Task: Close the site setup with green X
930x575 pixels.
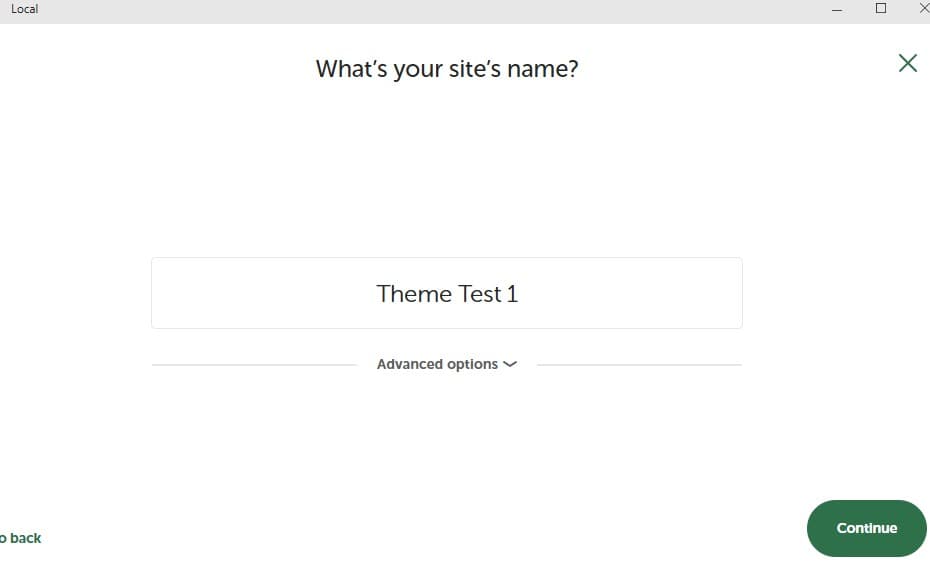Action: pos(907,63)
